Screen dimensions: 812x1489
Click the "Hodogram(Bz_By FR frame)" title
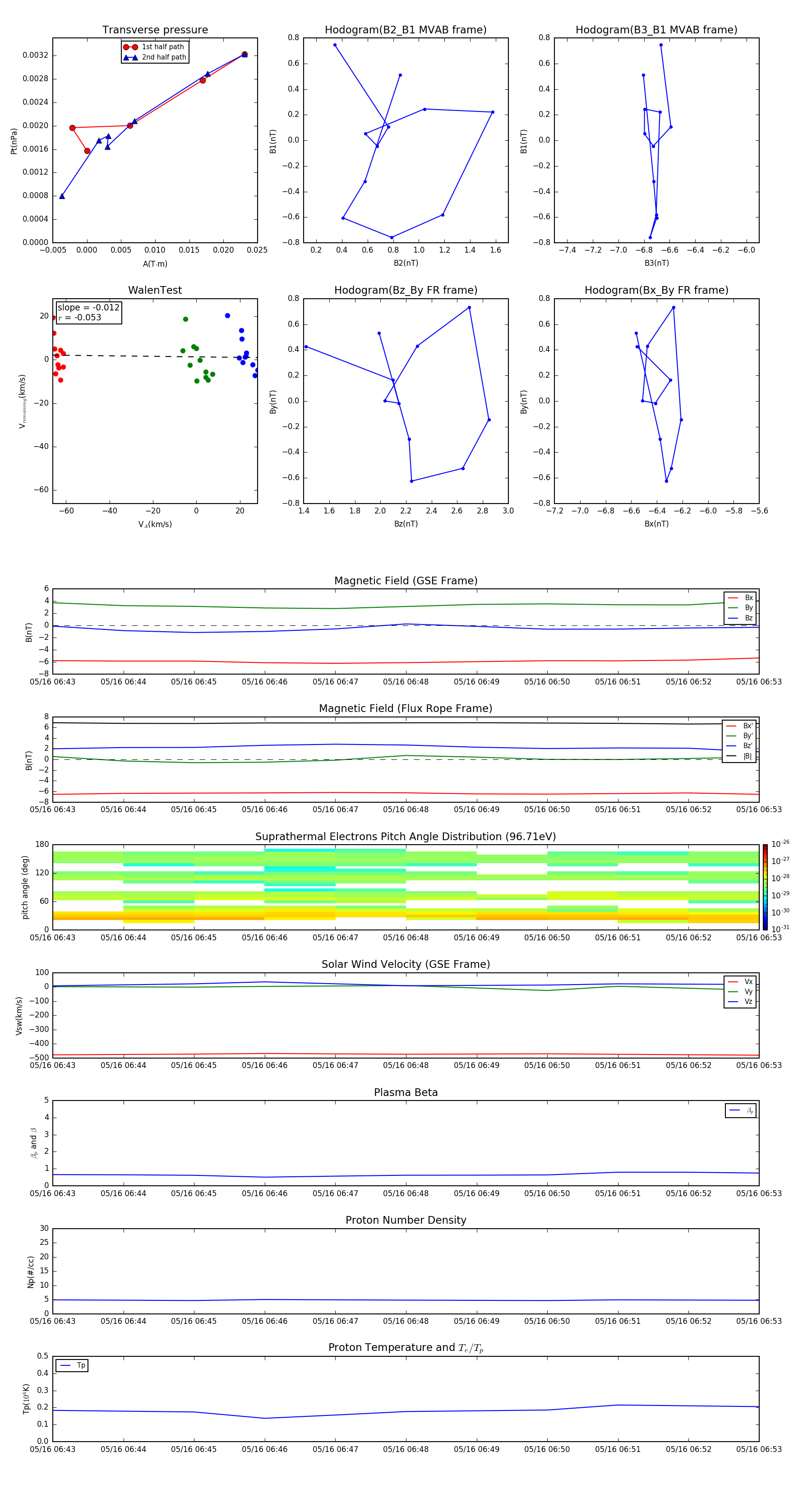406,290
